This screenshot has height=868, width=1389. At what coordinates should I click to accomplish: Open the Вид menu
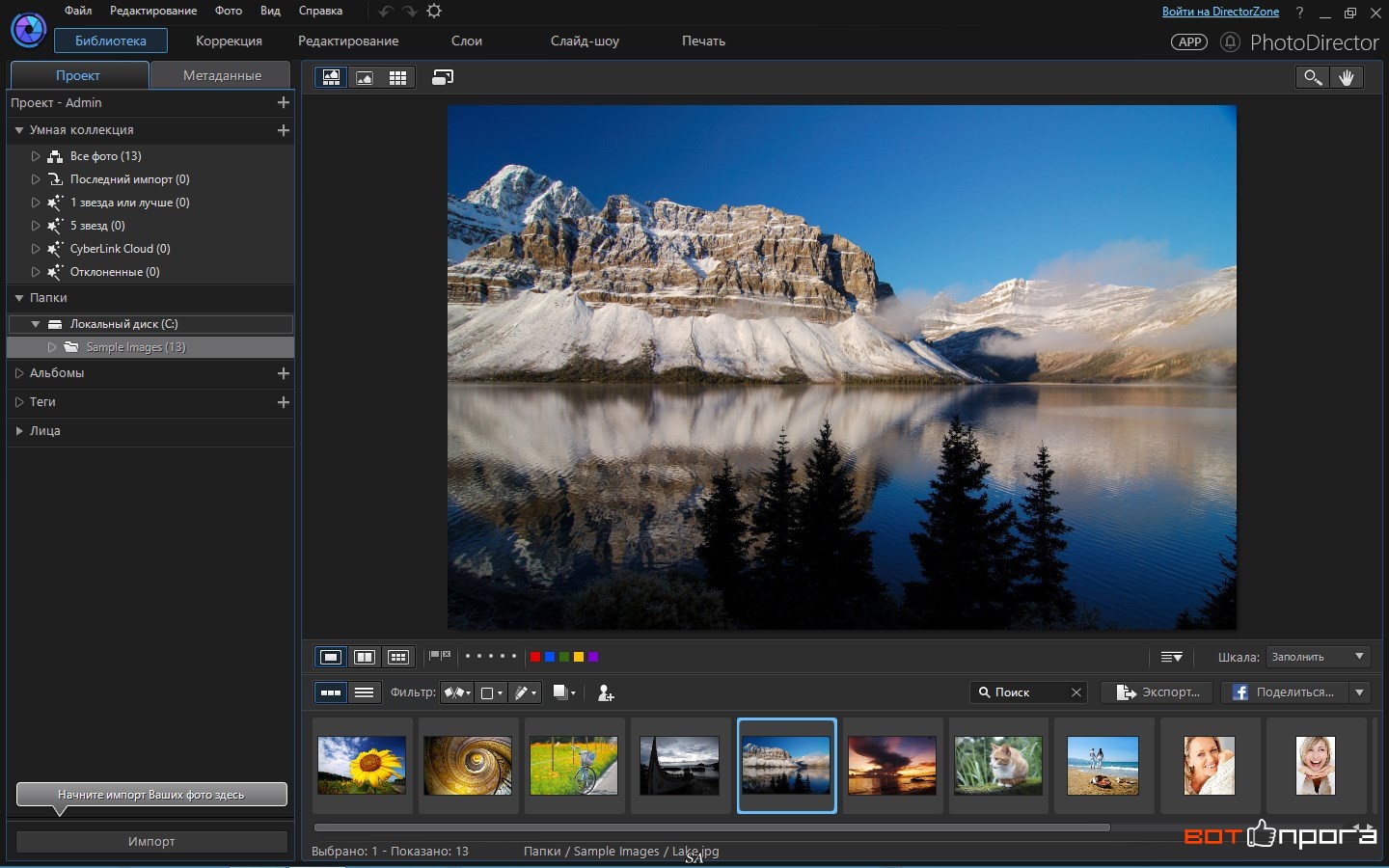(x=270, y=11)
